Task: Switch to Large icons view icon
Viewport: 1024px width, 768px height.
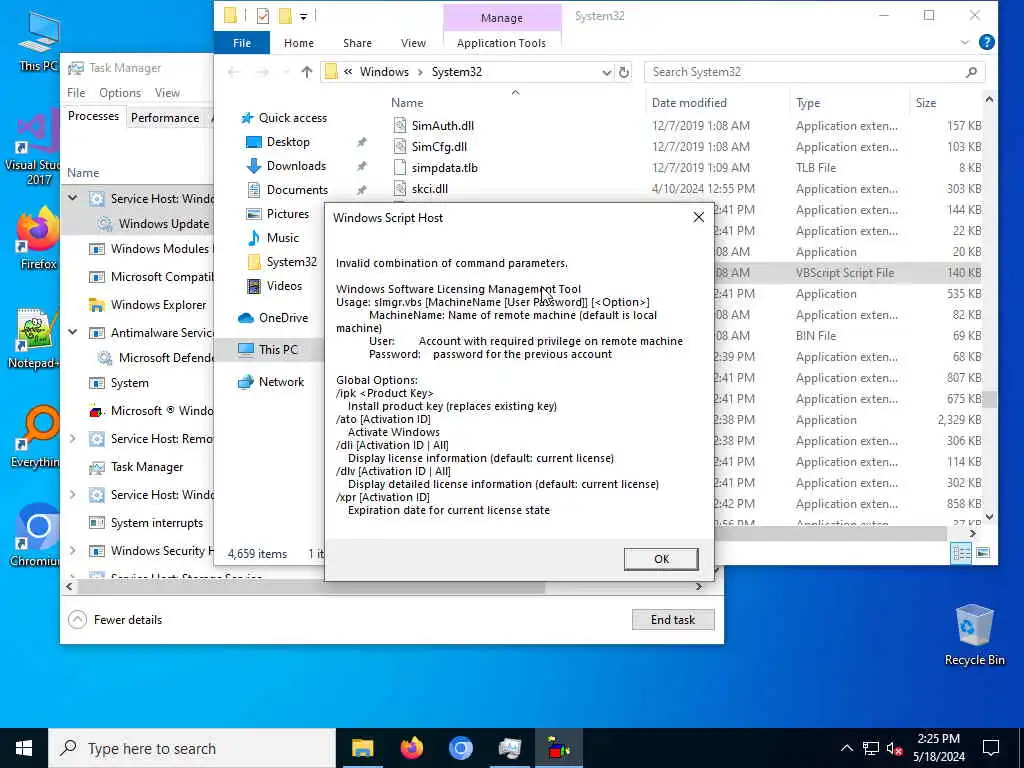Action: coord(982,553)
